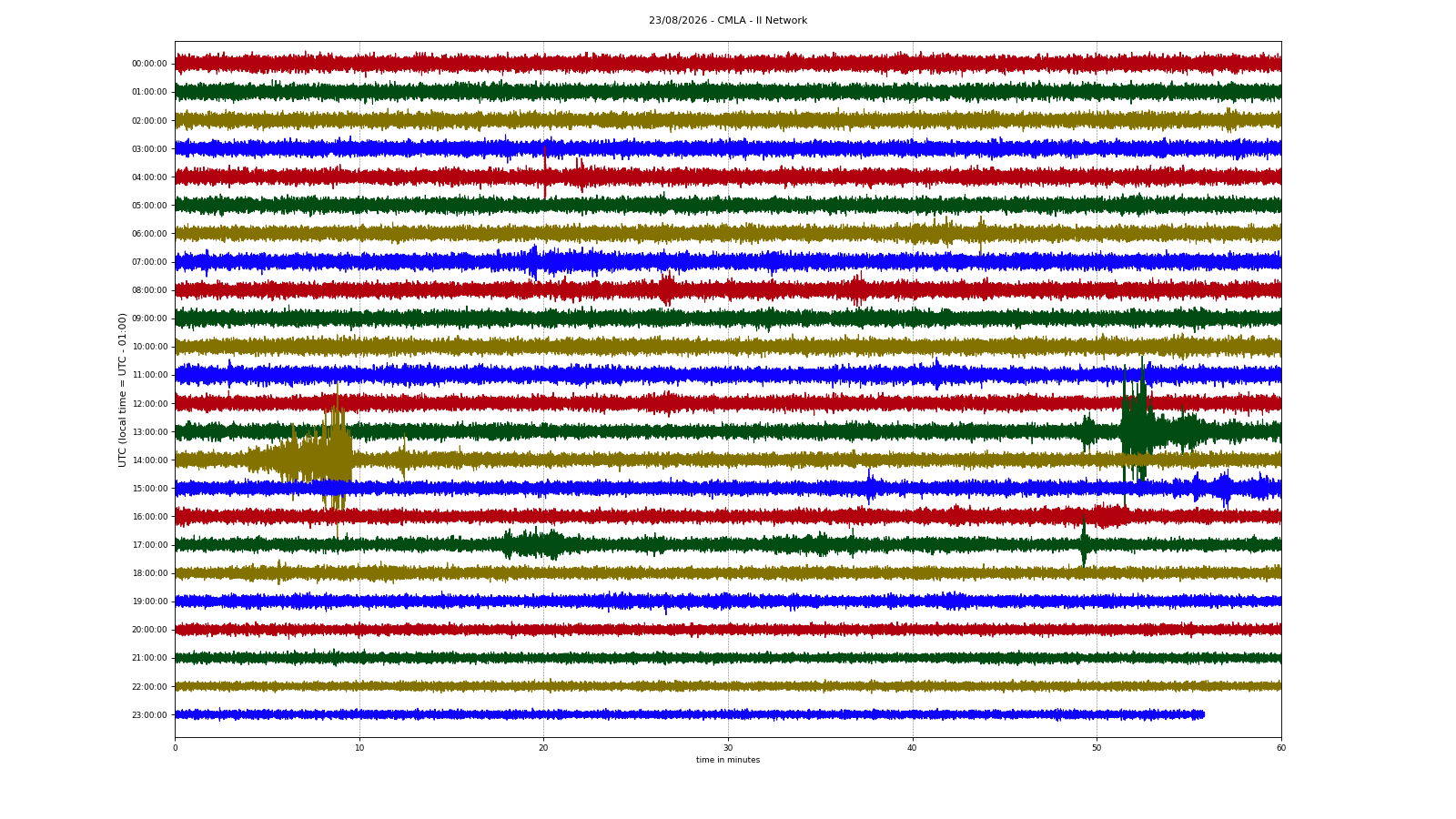Viewport: 1456px width, 819px height.
Task: Select the 18:00:00 hour label
Action: tap(149, 573)
